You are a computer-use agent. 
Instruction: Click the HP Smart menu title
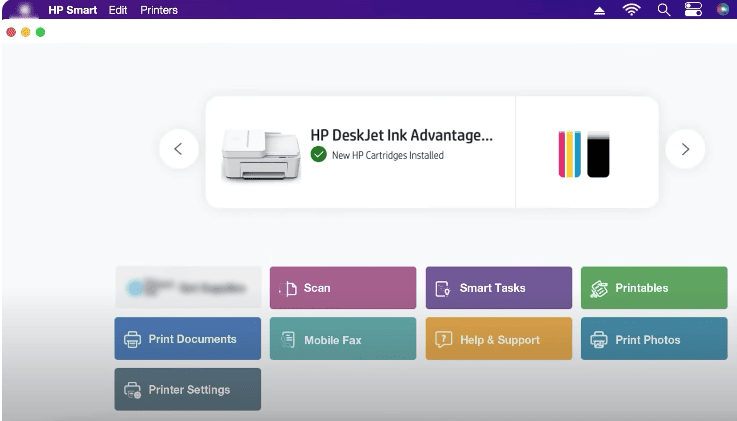pyautogui.click(x=72, y=10)
